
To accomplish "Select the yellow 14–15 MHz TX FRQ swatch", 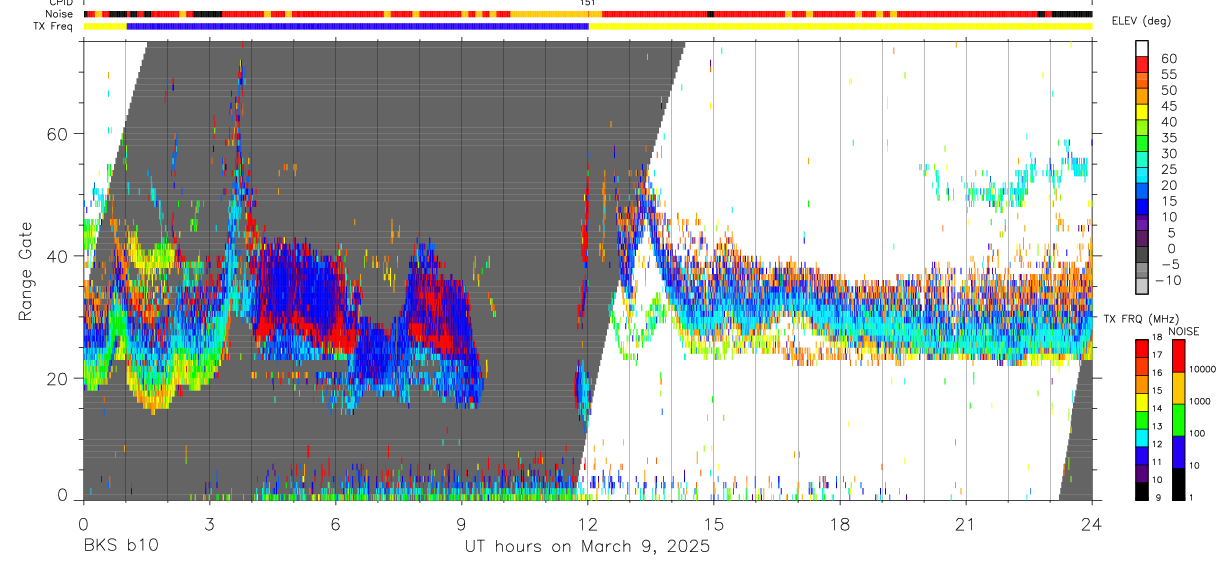I will pos(1142,401).
